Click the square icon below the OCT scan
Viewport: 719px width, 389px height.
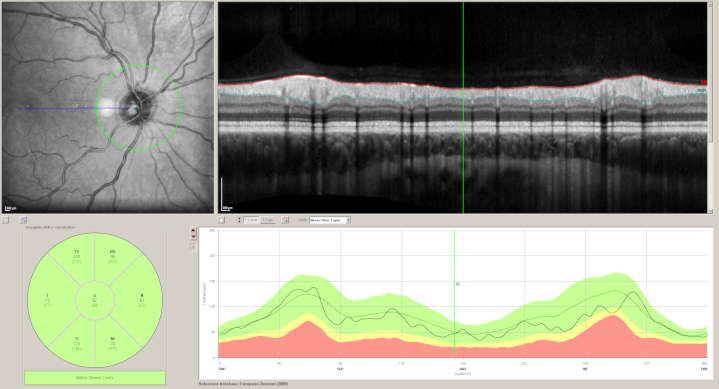[221, 220]
